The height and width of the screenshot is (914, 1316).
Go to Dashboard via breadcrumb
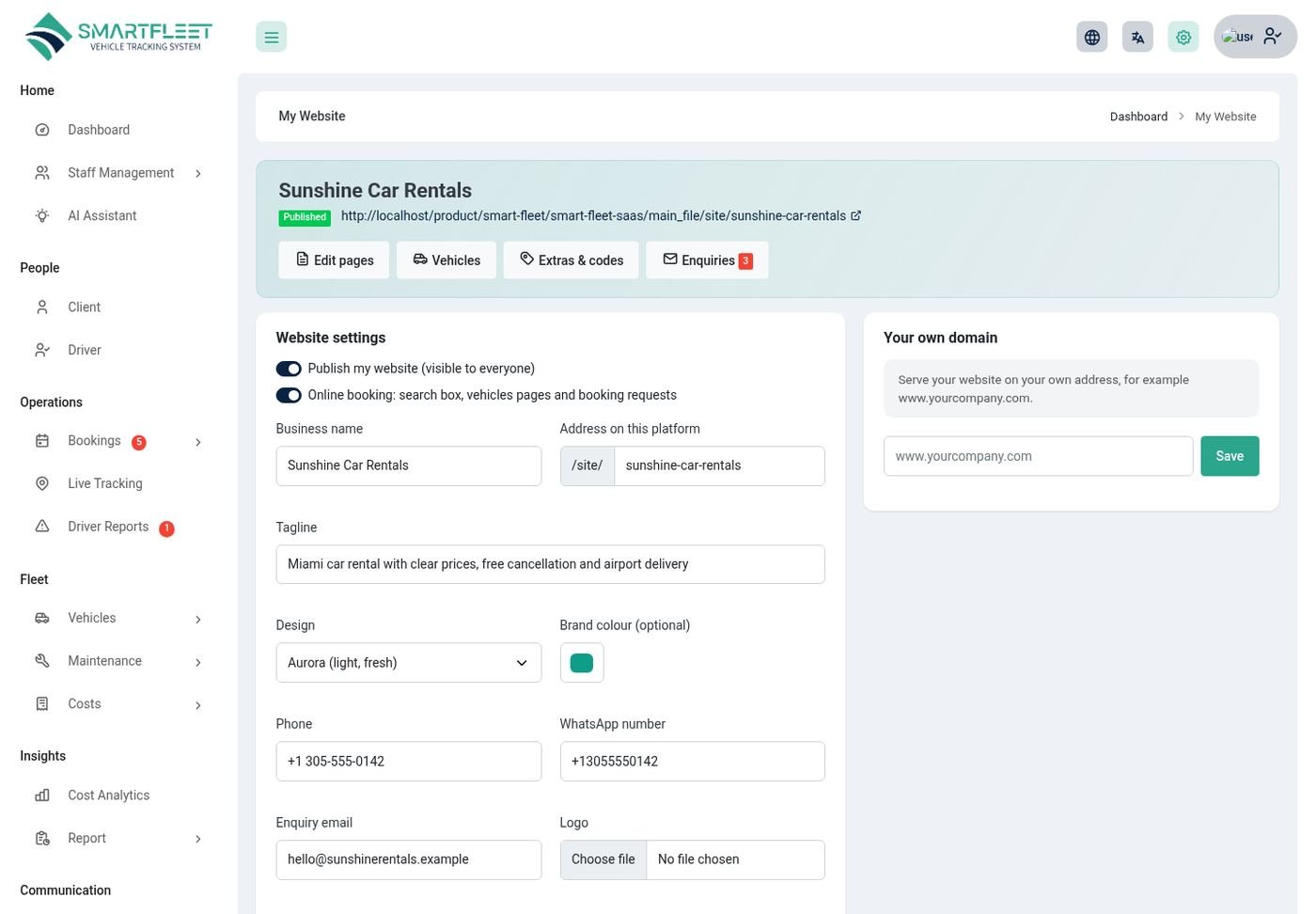[x=1138, y=117]
